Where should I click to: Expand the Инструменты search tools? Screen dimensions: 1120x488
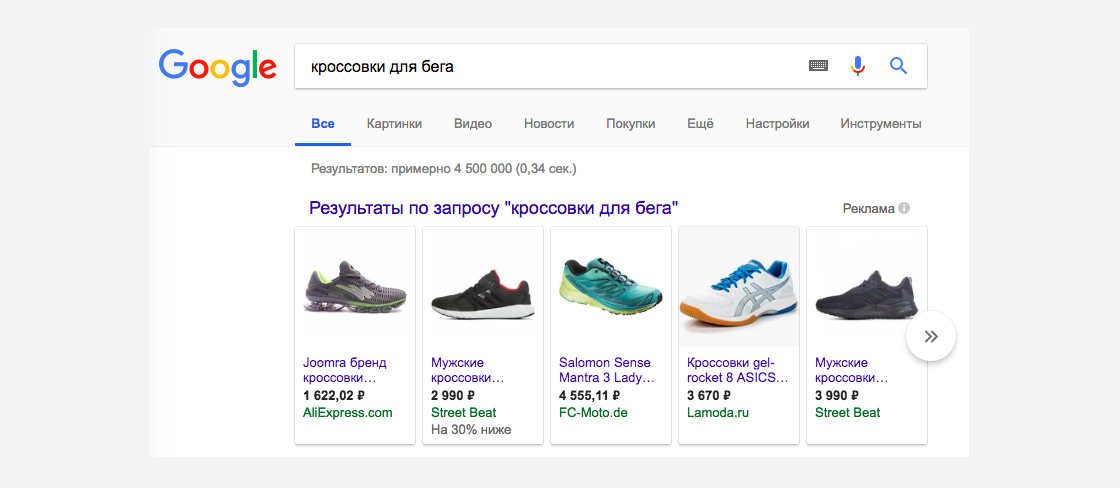click(881, 124)
